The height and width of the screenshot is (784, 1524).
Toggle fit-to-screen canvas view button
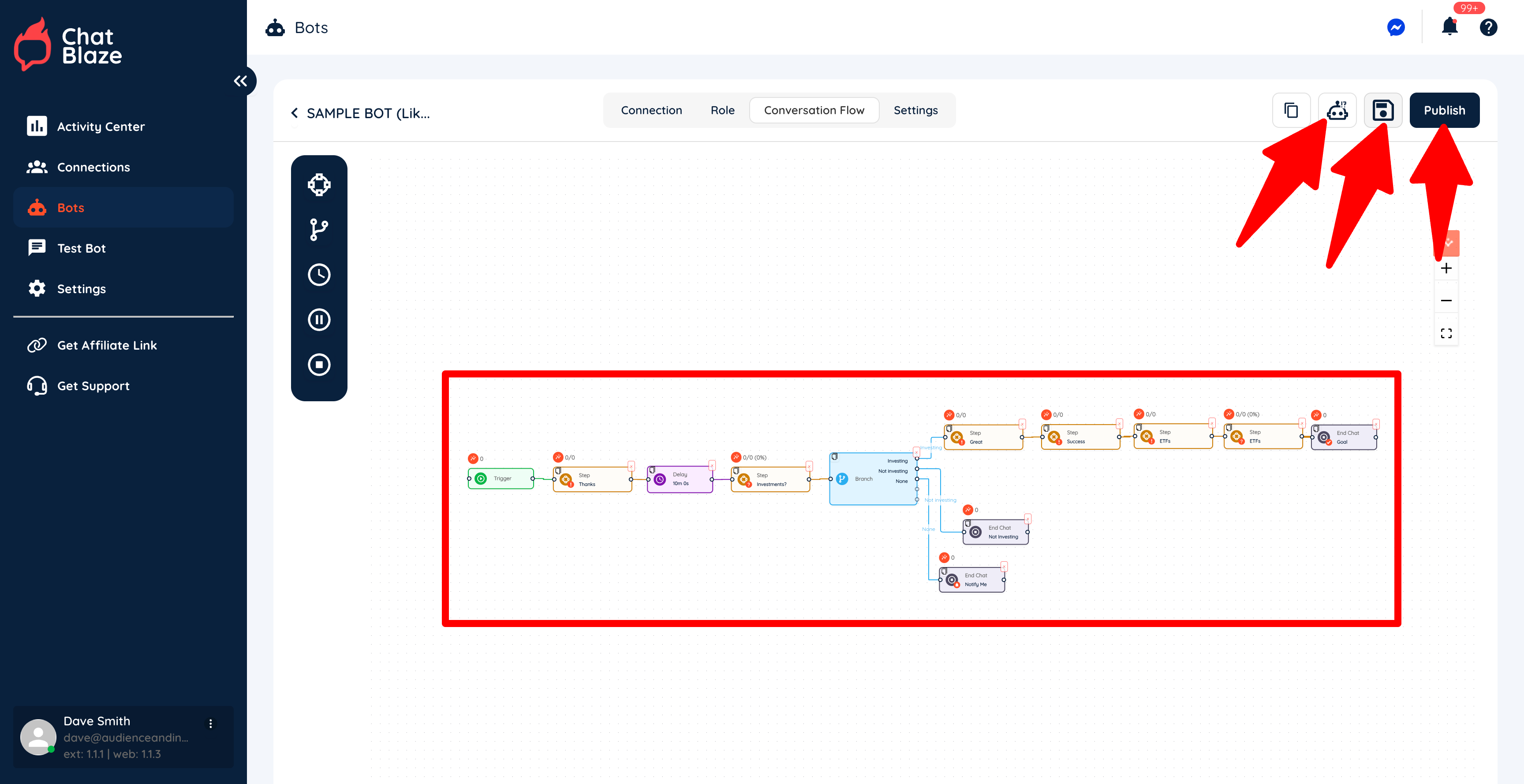1446,333
